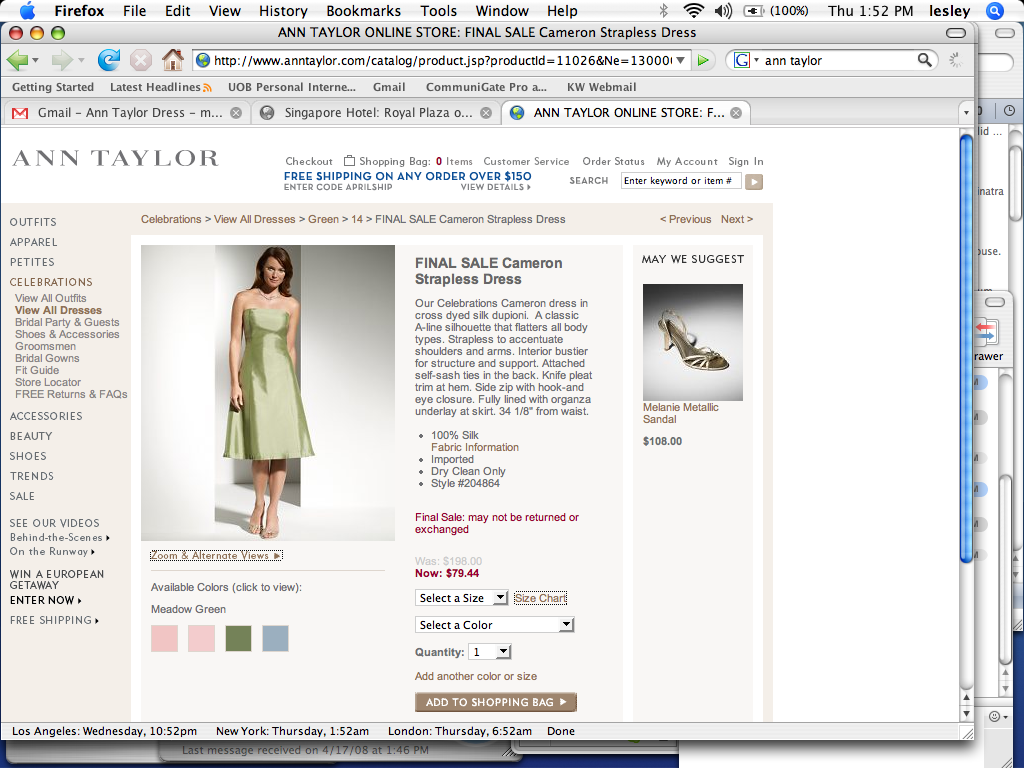1024x768 pixels.
Task: Click the page vertical scrollbar thumb
Action: [967, 347]
